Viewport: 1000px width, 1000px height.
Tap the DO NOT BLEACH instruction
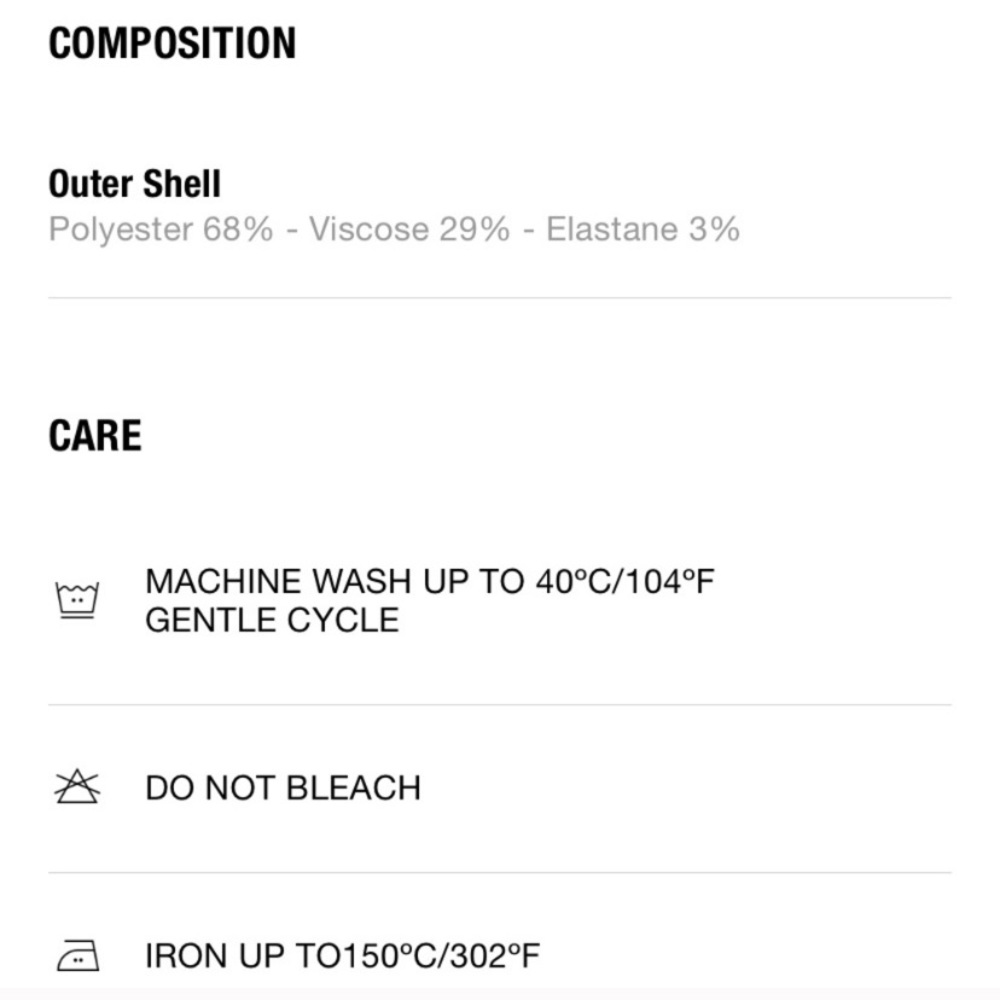[283, 788]
